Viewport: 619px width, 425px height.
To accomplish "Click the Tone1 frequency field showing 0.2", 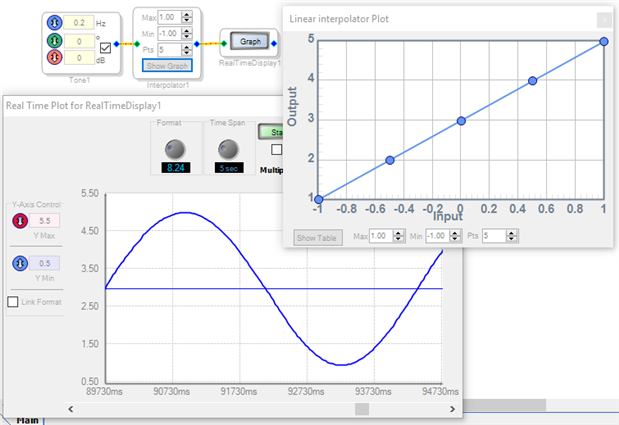I will pyautogui.click(x=79, y=23).
